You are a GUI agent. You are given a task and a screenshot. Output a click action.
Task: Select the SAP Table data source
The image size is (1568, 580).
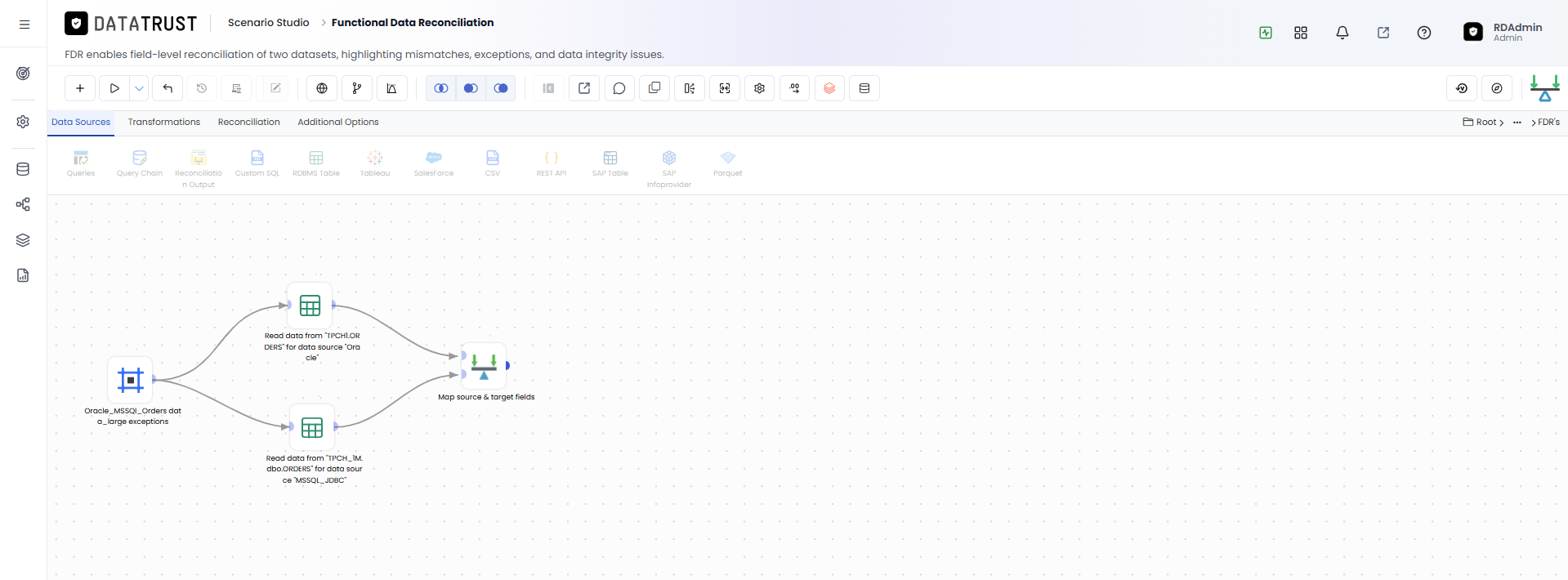coord(610,163)
